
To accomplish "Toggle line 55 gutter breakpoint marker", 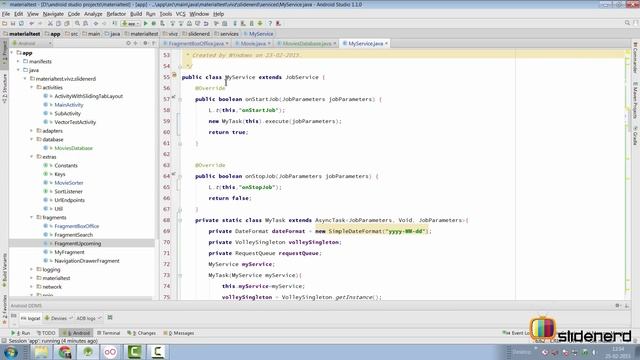I will pos(174,76).
